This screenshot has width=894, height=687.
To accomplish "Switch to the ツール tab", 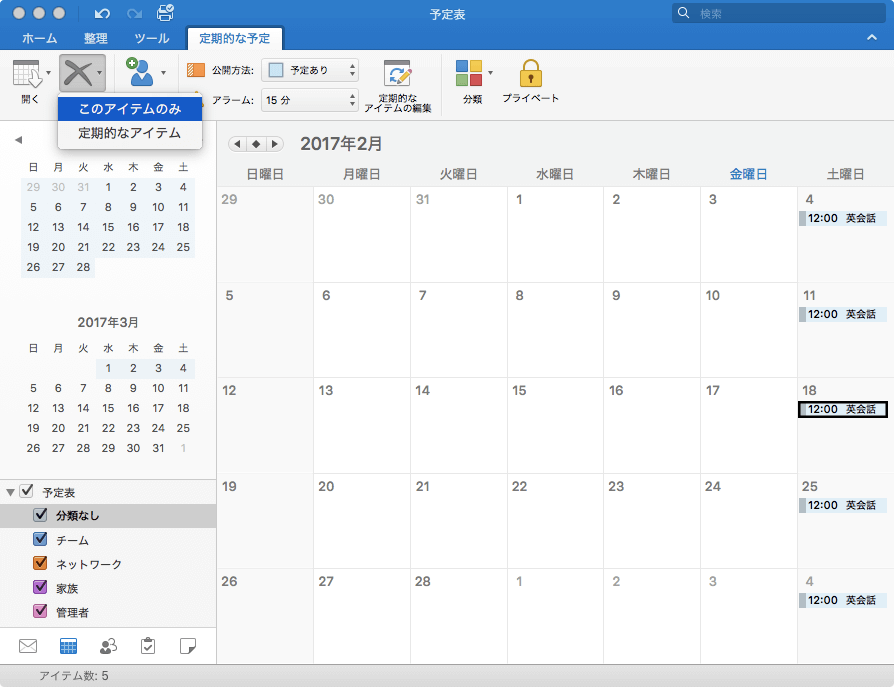I will pyautogui.click(x=152, y=38).
